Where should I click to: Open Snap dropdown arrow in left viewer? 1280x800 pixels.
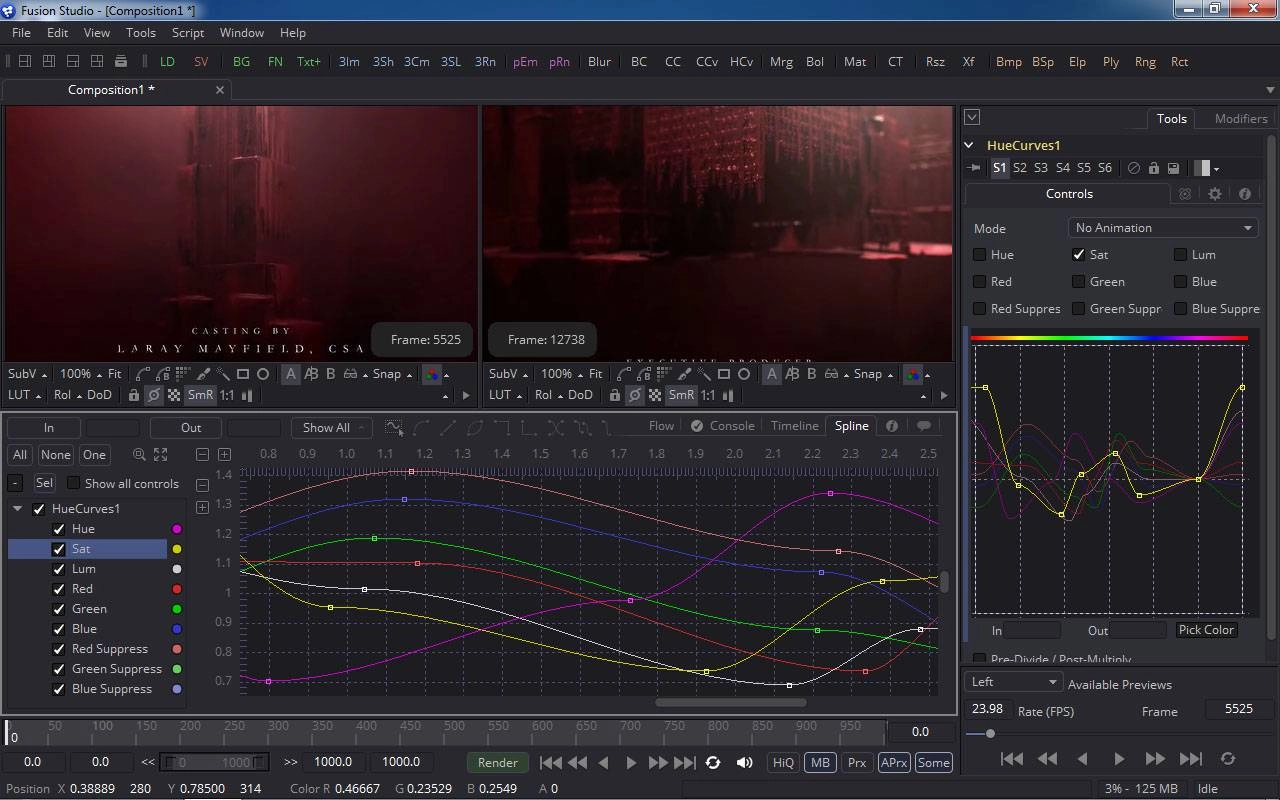tap(410, 375)
